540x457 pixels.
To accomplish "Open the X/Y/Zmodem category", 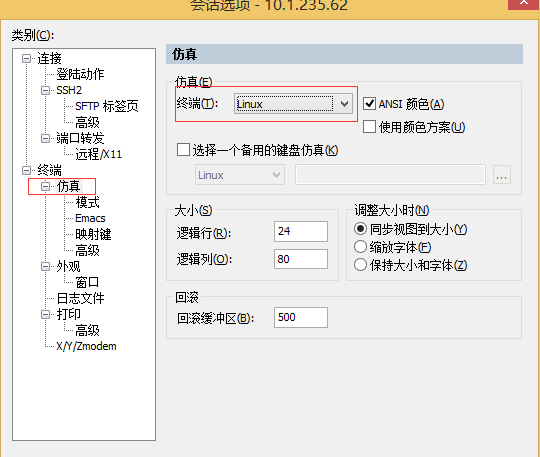I will pos(86,346).
